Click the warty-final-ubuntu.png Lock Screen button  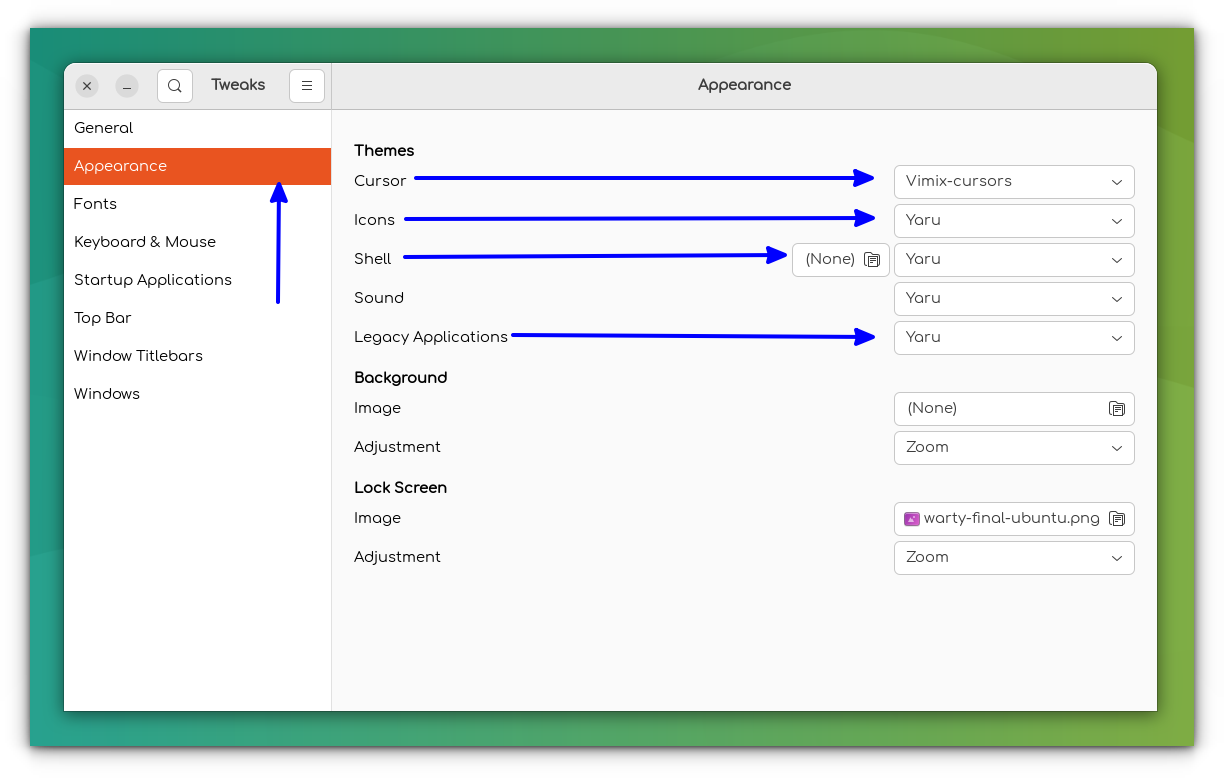(x=1000, y=519)
